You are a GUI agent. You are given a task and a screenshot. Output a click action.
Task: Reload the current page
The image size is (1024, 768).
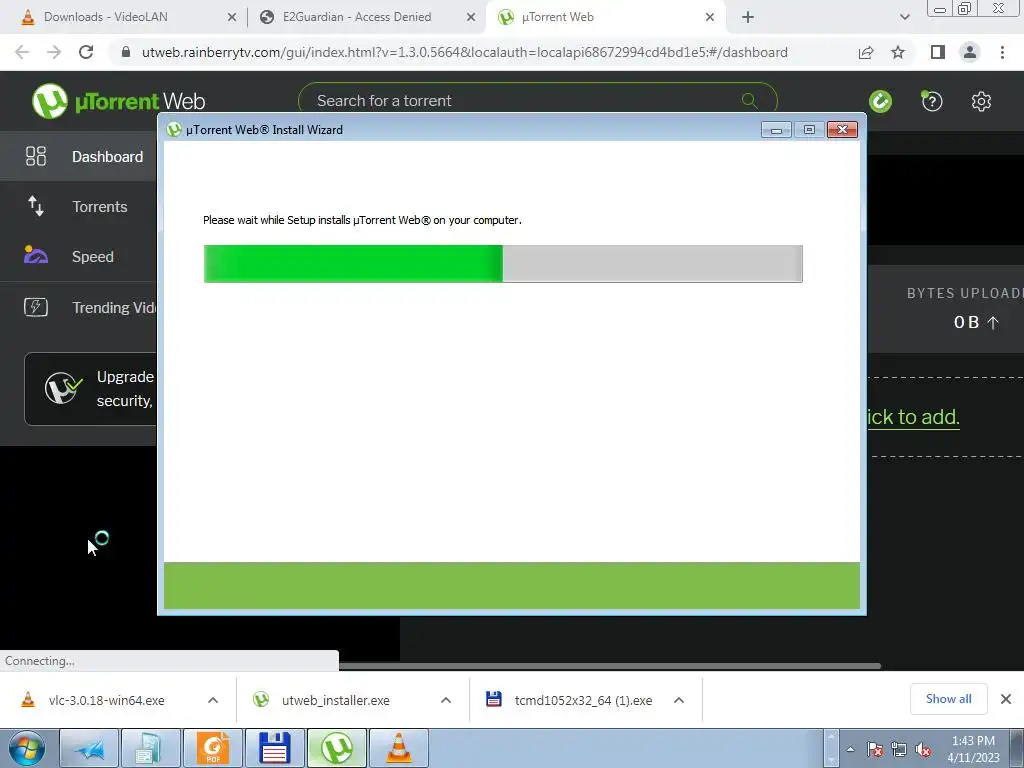[x=86, y=52]
